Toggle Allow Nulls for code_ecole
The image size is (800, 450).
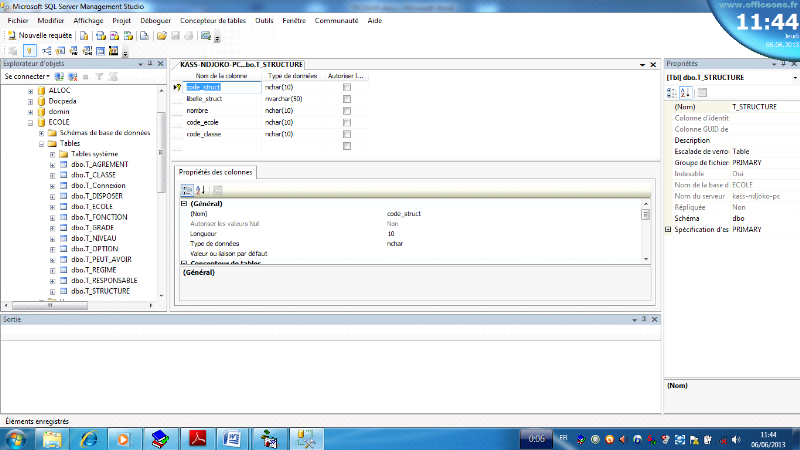tap(347, 122)
